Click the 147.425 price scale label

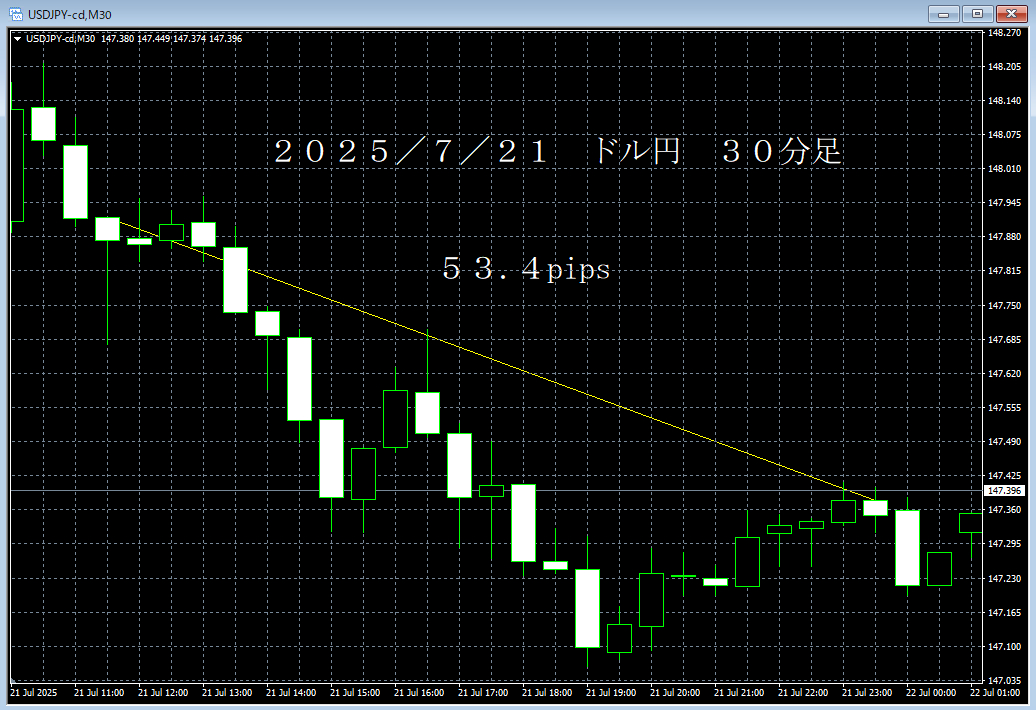tap(1004, 476)
